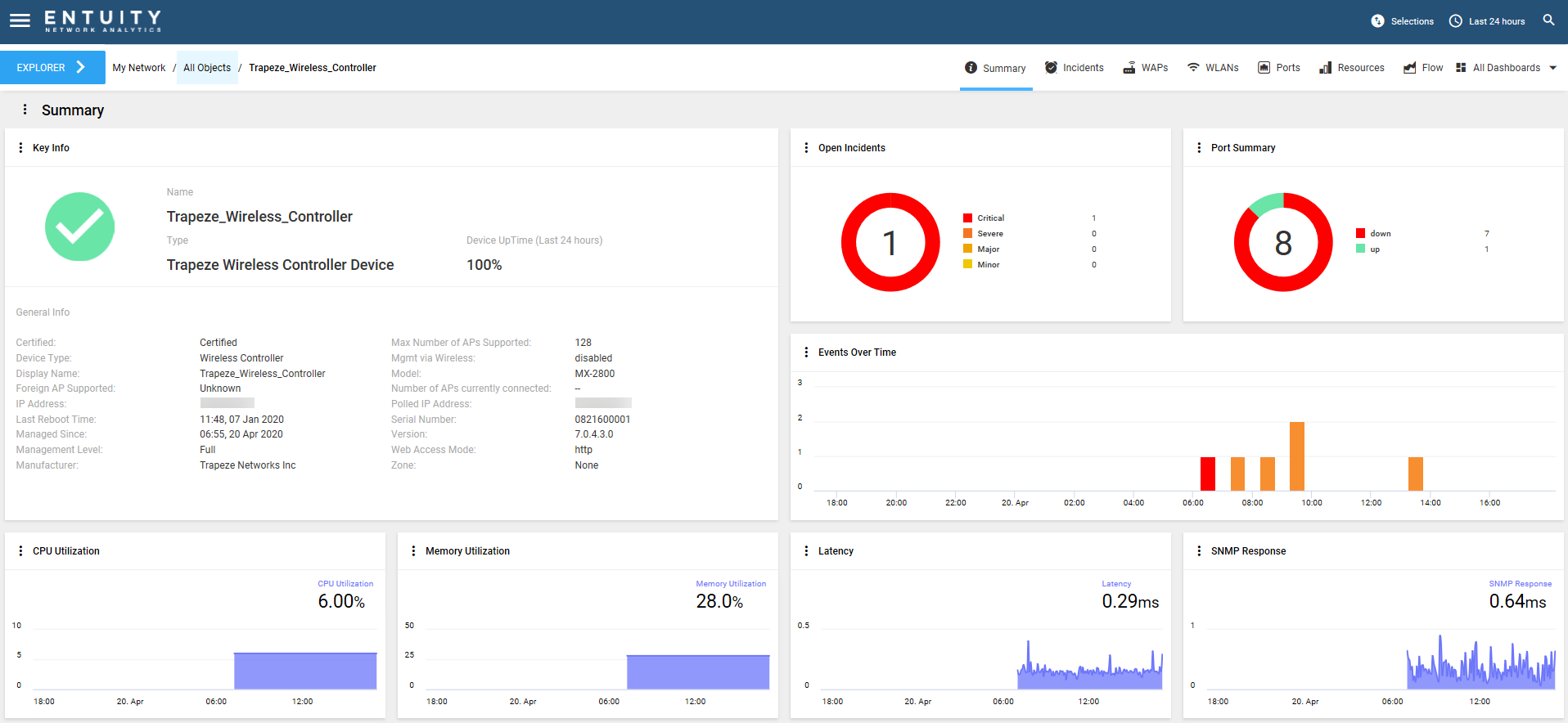Open the Summary section kebab menu
Screen dimensions: 1568x723
[25, 110]
